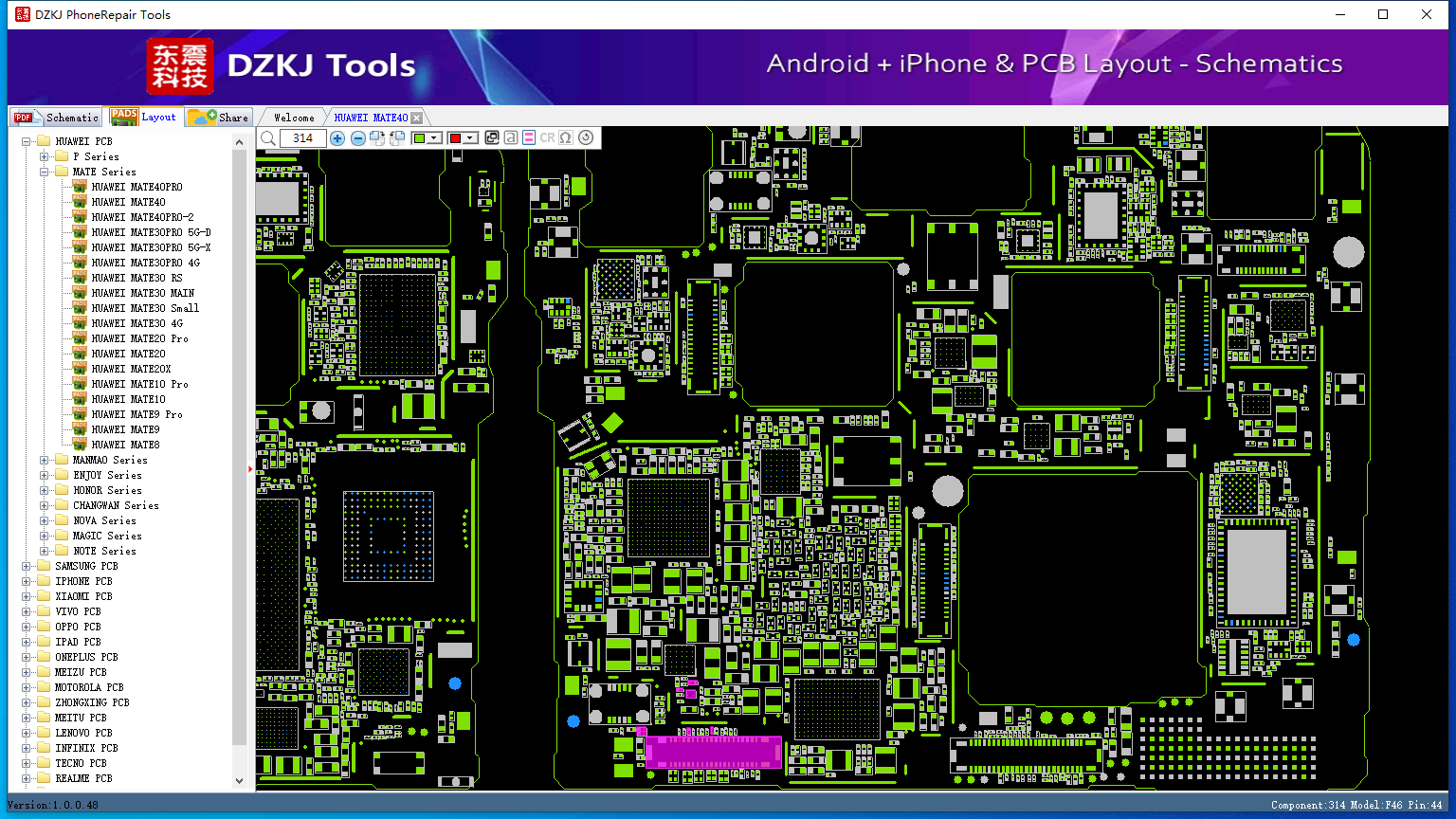Expand the P Series folder

tap(45, 156)
